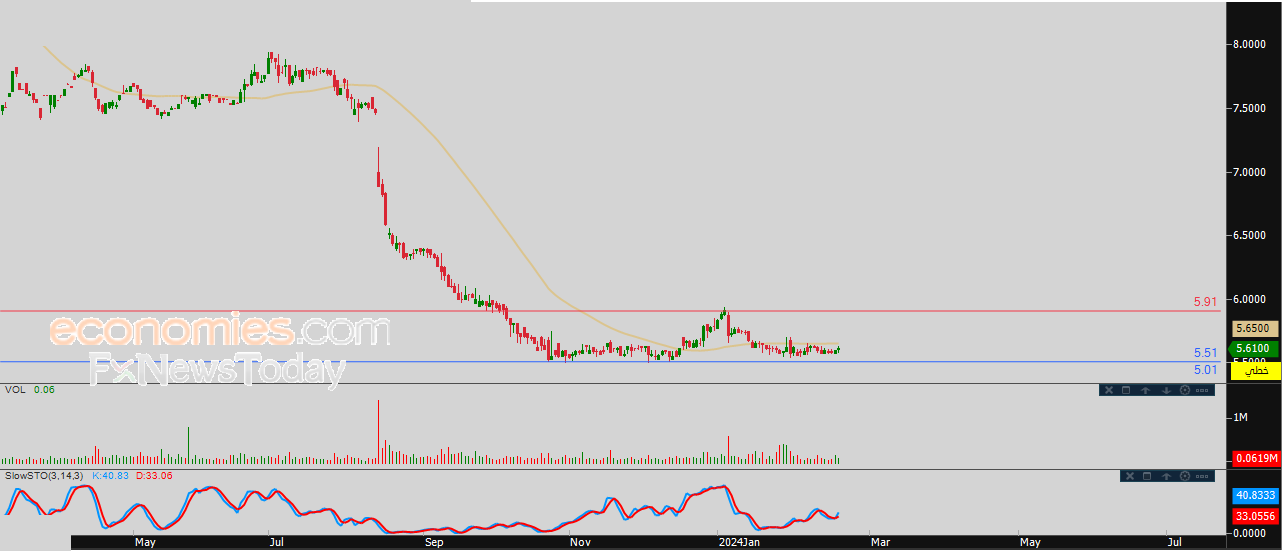Select the VOL indicator label

click(15, 390)
